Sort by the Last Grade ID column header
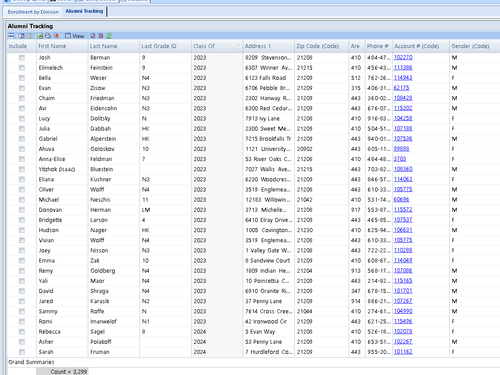 pyautogui.click(x=165, y=46)
